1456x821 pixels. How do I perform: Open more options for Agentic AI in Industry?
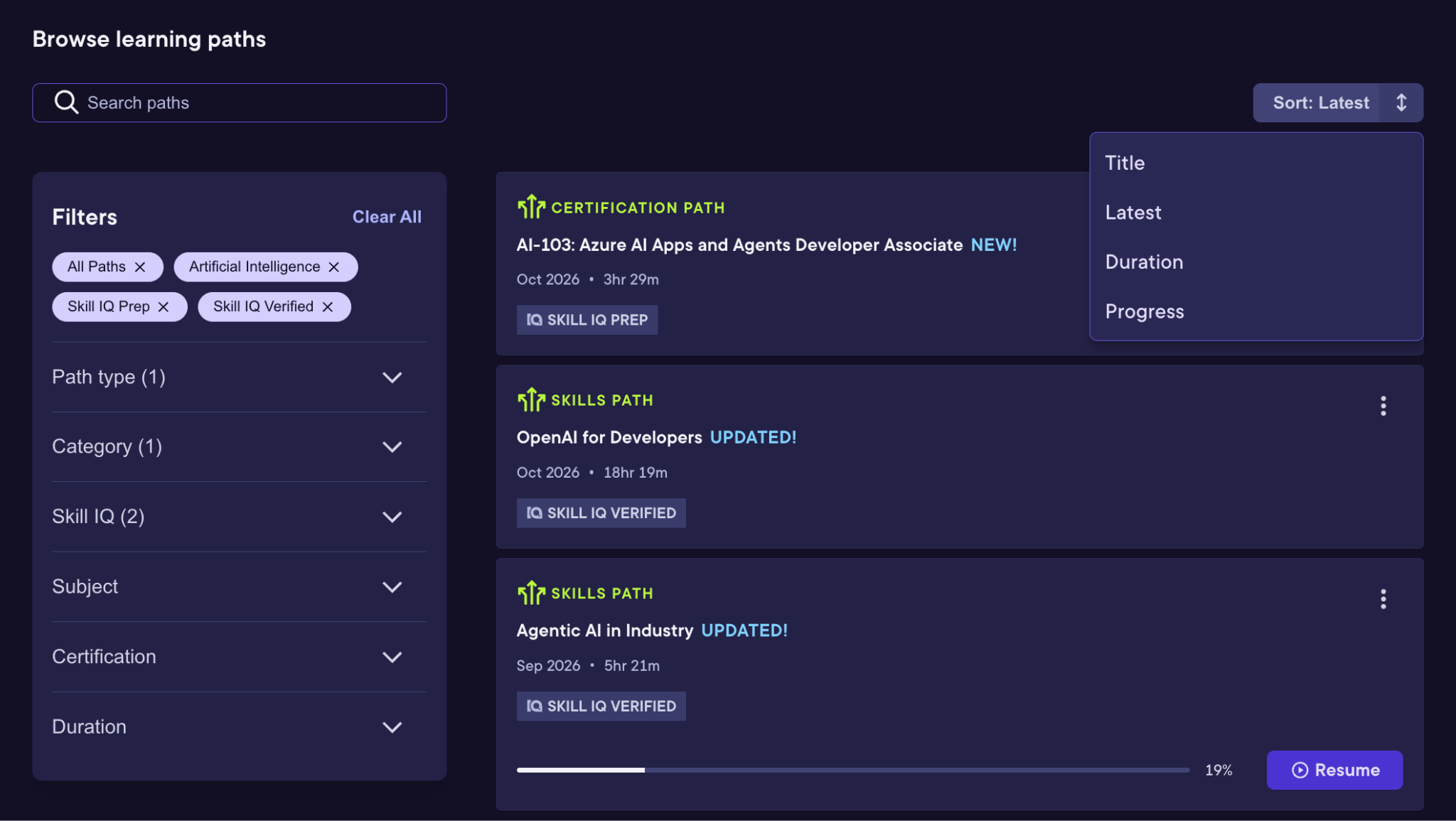coord(1383,599)
